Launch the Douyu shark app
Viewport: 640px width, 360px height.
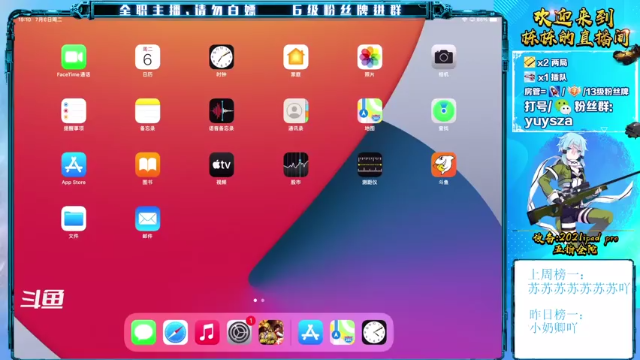(444, 165)
